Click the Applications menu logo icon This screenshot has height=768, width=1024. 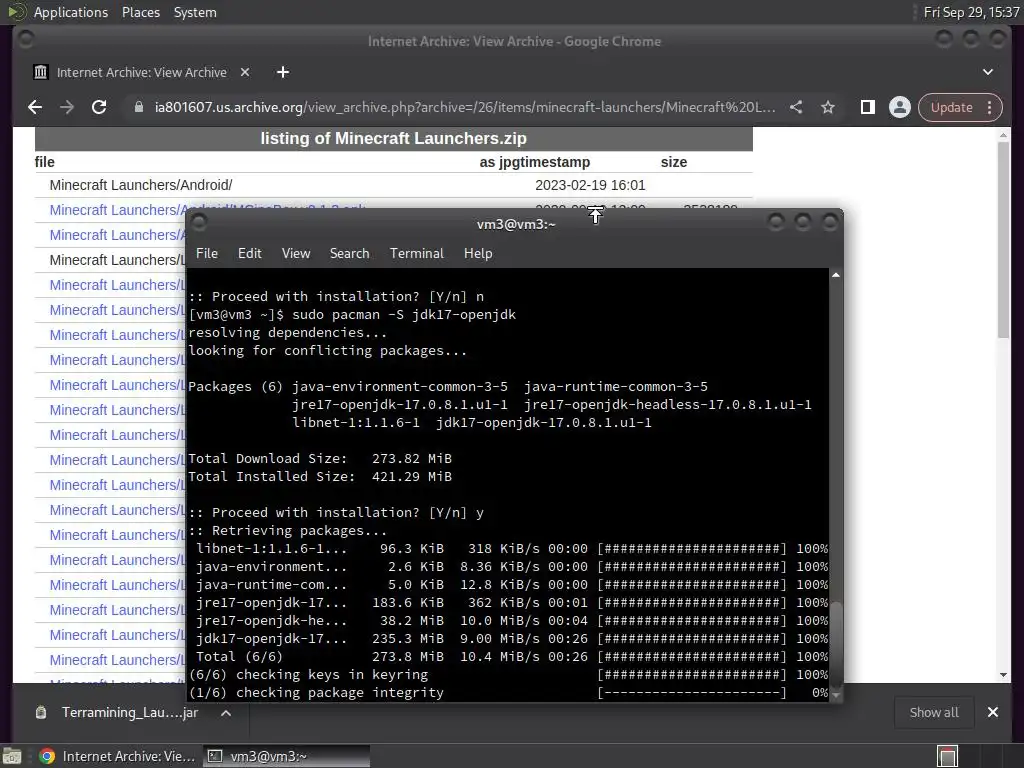click(16, 12)
